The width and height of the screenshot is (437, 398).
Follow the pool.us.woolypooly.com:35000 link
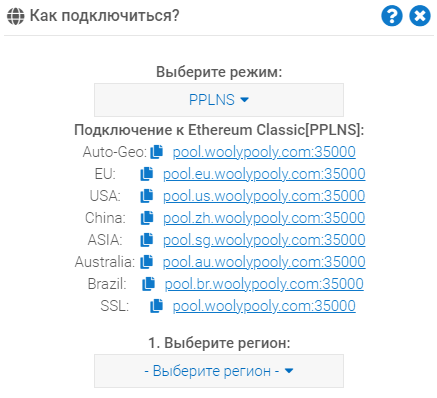(x=264, y=196)
